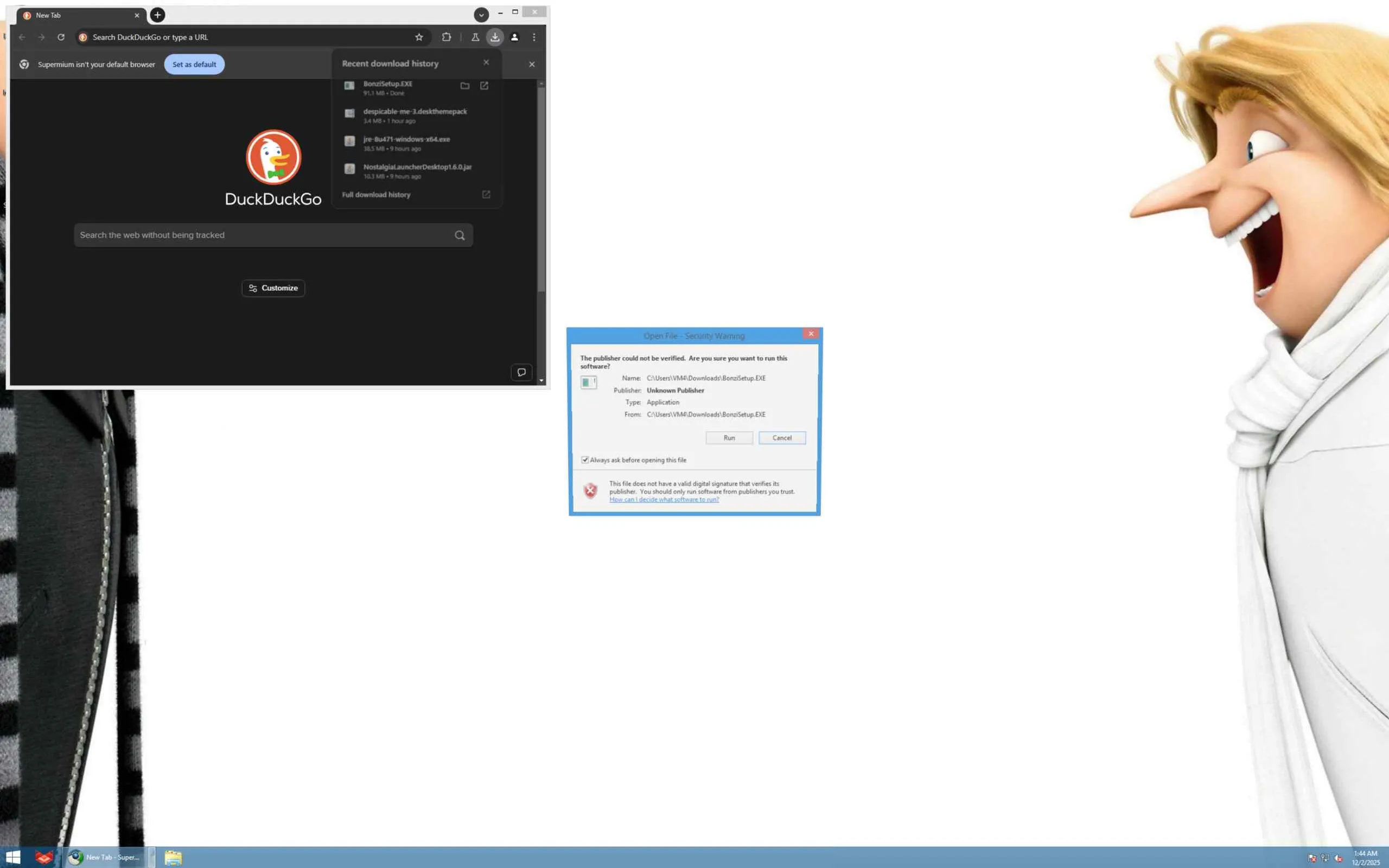The height and width of the screenshot is (868, 1389).
Task: Click scrollbar down arrow in browser
Action: click(541, 381)
